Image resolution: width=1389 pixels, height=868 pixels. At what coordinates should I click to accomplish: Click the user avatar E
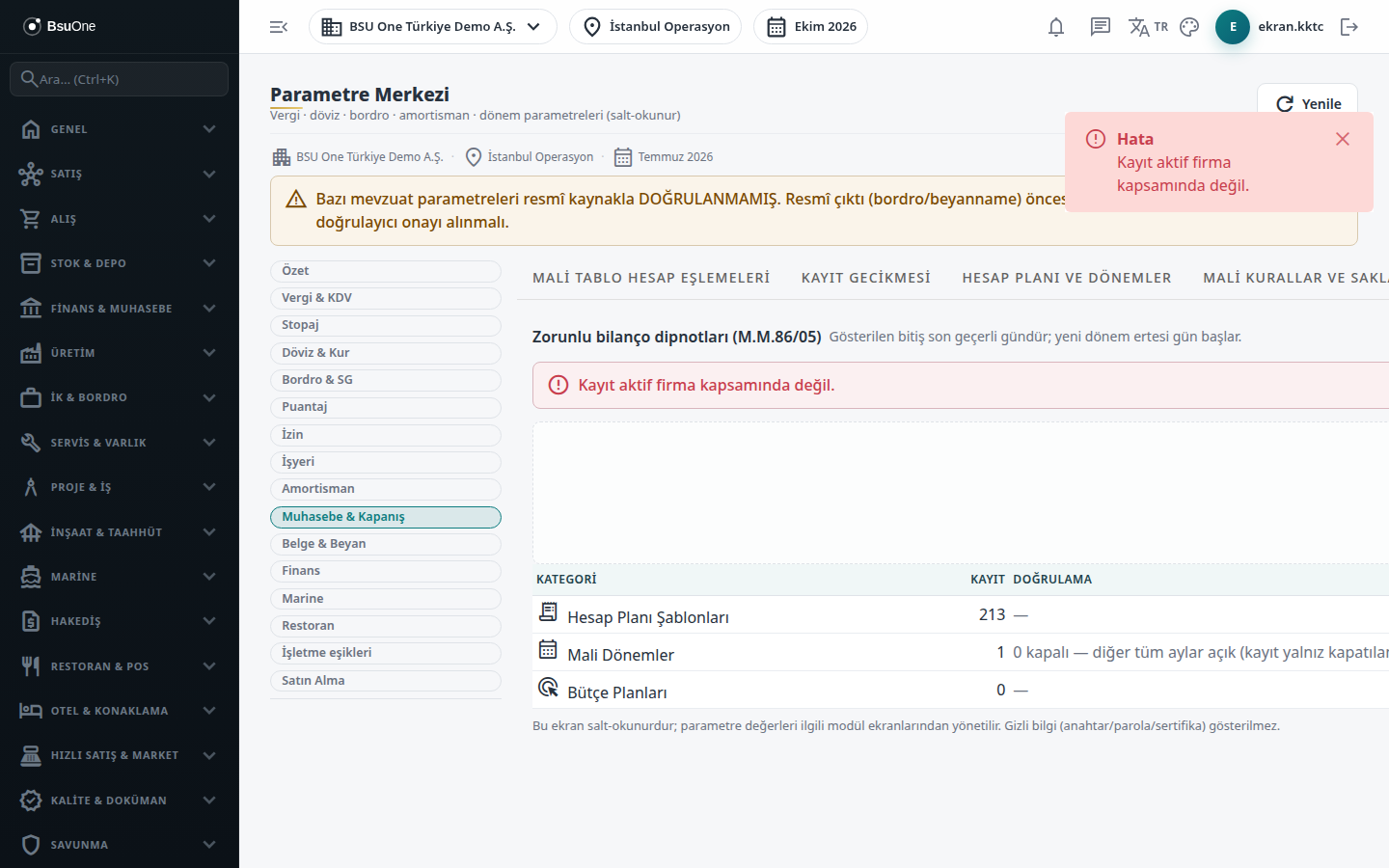(1233, 27)
